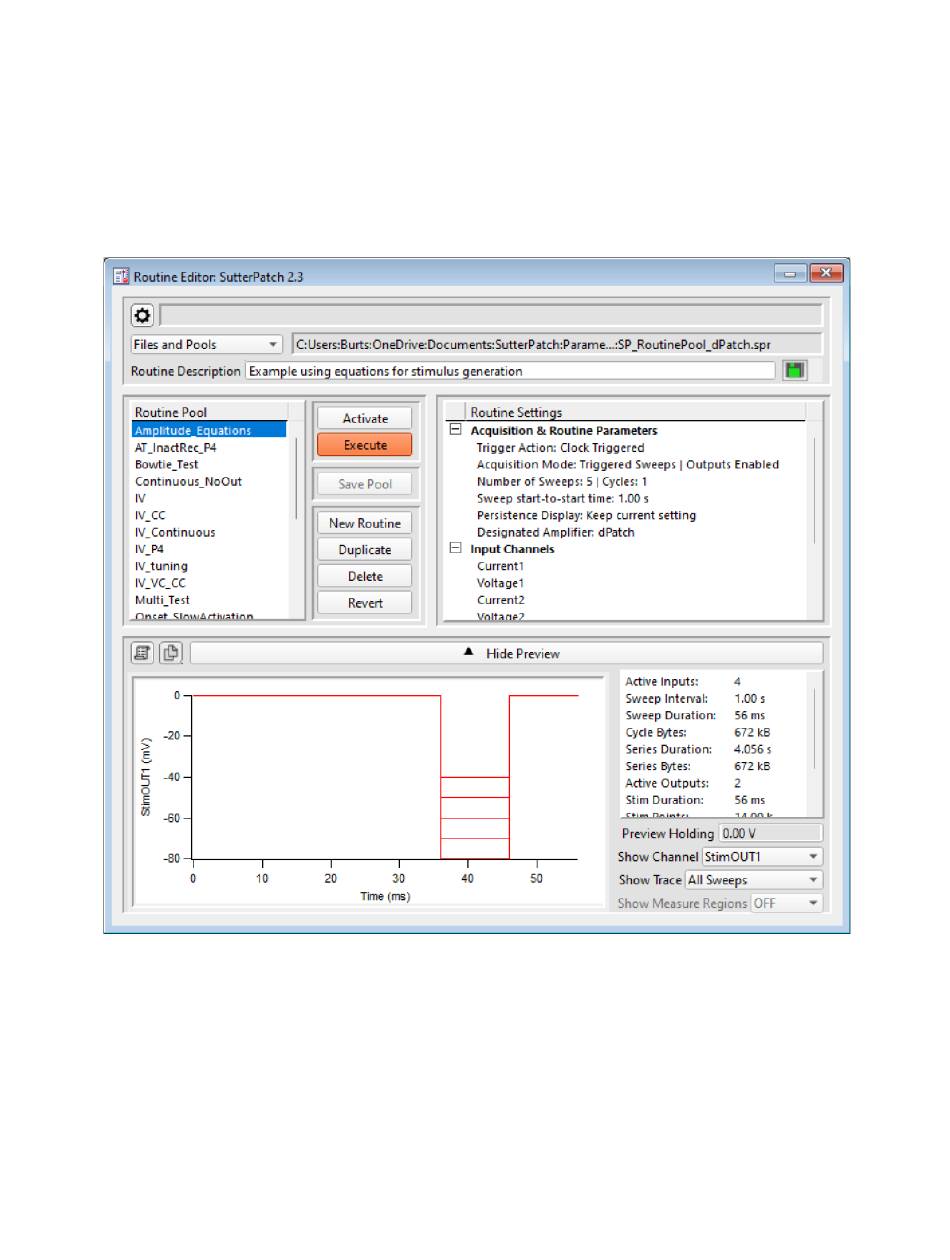Click the Revert button
Viewport: 950px width, 1260px height.
point(365,602)
